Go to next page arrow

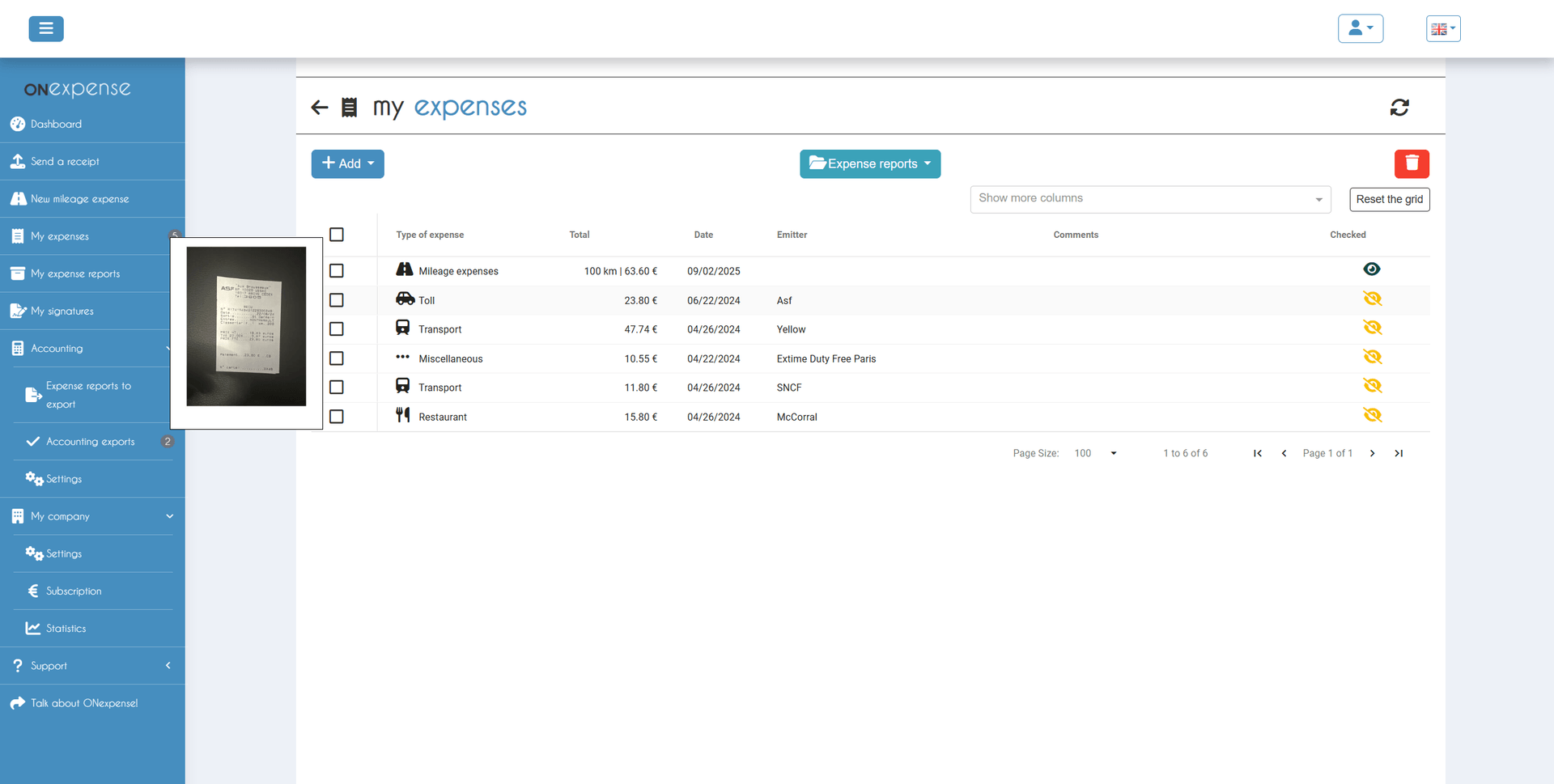1372,453
